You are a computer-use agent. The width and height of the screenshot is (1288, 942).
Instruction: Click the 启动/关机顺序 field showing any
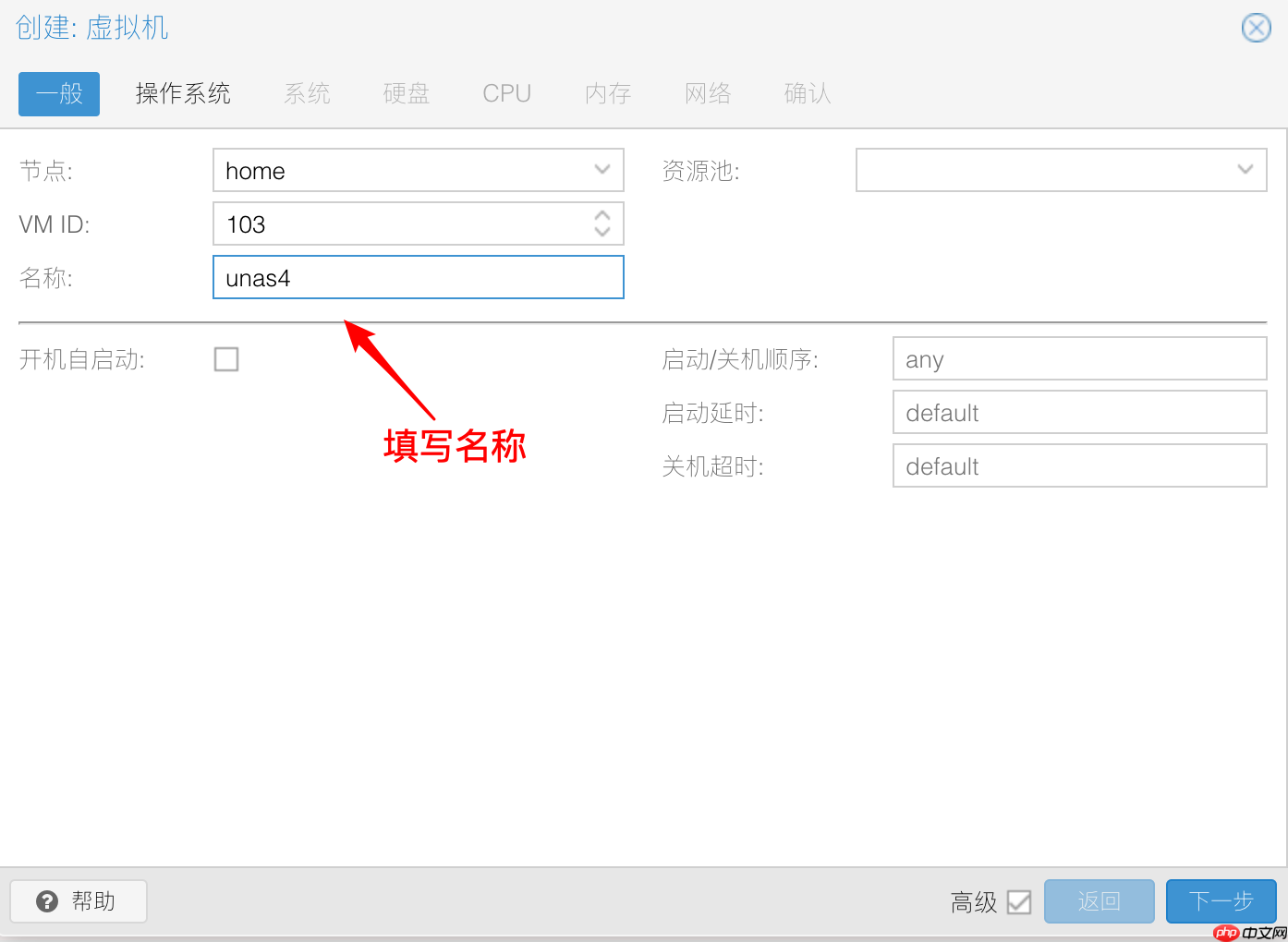point(1078,358)
